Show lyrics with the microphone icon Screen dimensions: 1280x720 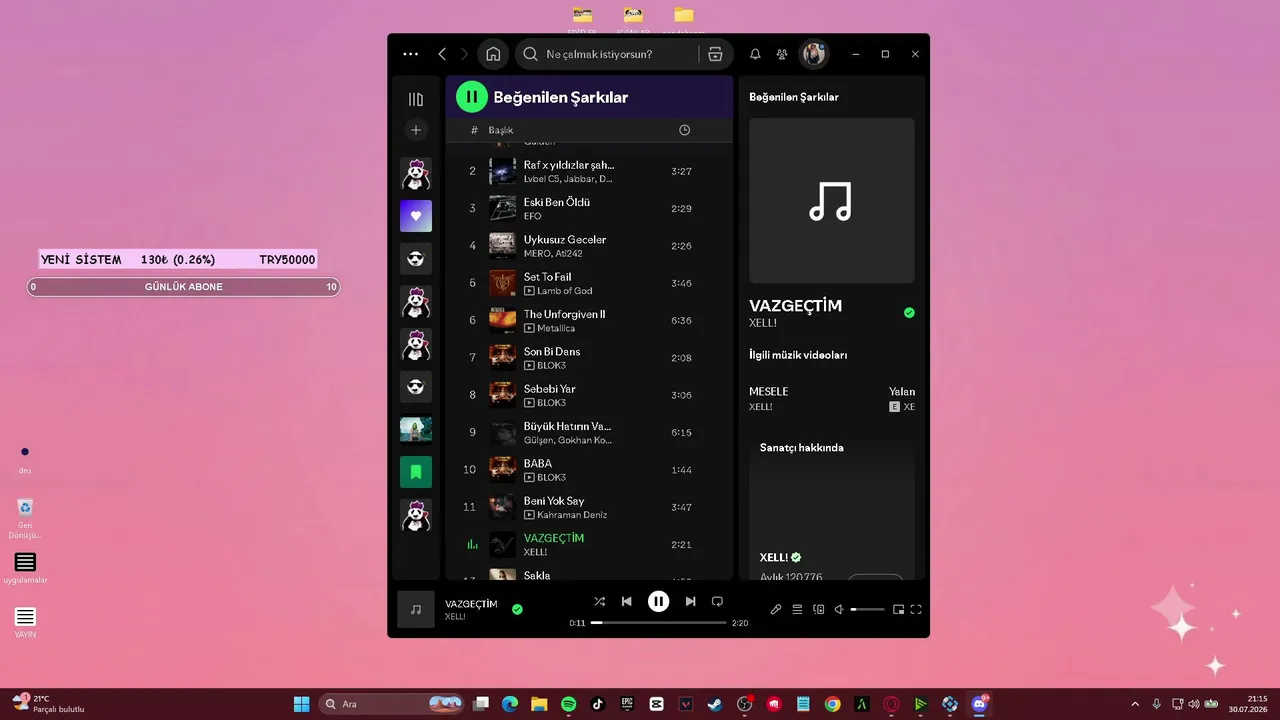[x=776, y=609]
